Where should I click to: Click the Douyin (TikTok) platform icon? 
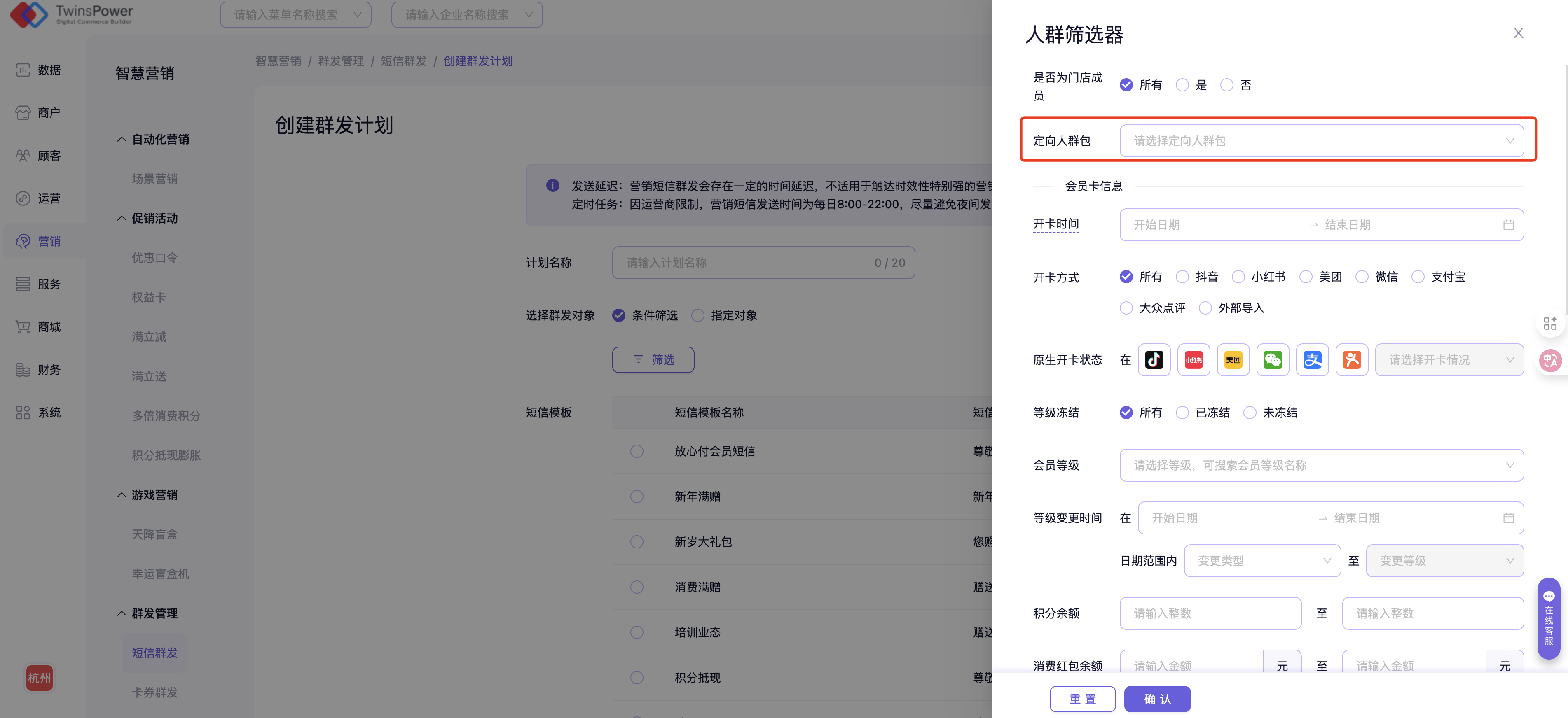tap(1154, 359)
